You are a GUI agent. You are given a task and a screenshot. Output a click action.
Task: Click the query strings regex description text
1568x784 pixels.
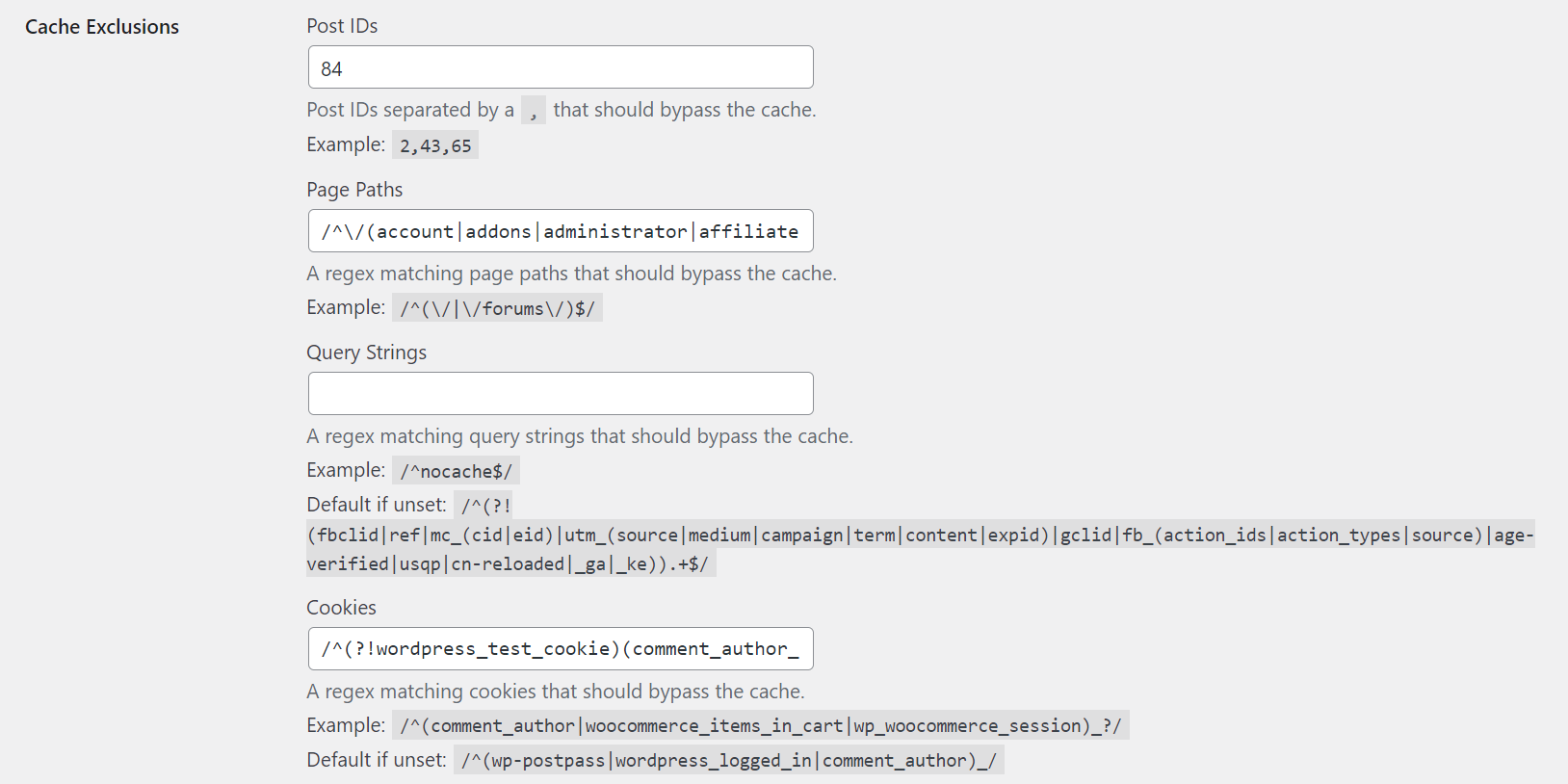pyautogui.click(x=579, y=436)
